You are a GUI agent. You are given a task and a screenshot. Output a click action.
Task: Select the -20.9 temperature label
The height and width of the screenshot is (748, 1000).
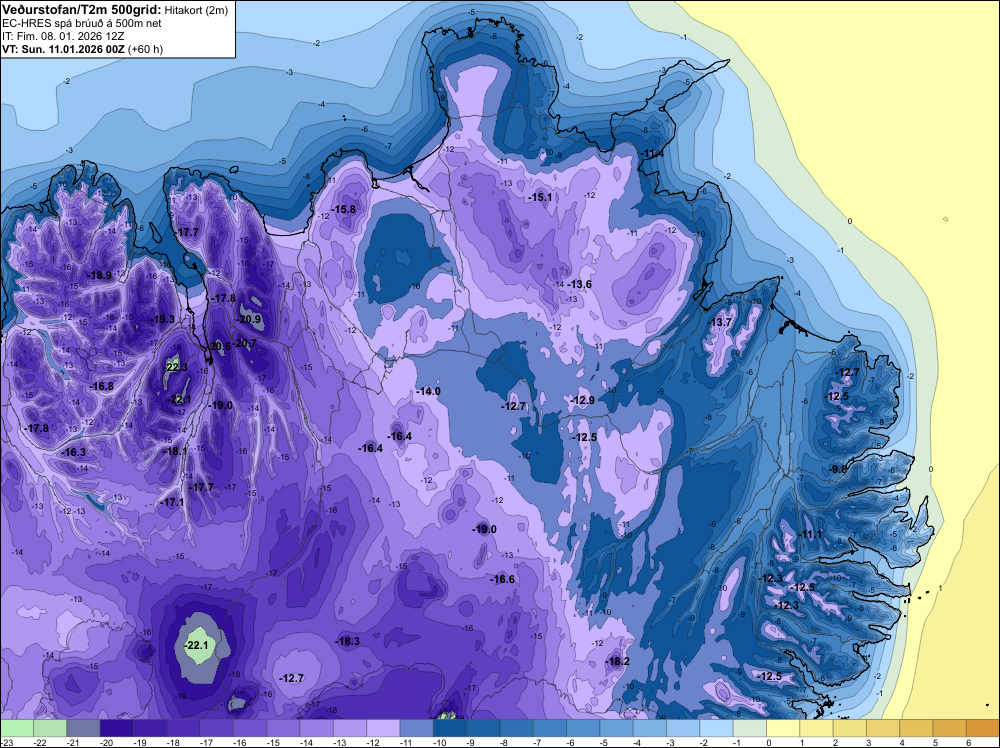coord(249,319)
